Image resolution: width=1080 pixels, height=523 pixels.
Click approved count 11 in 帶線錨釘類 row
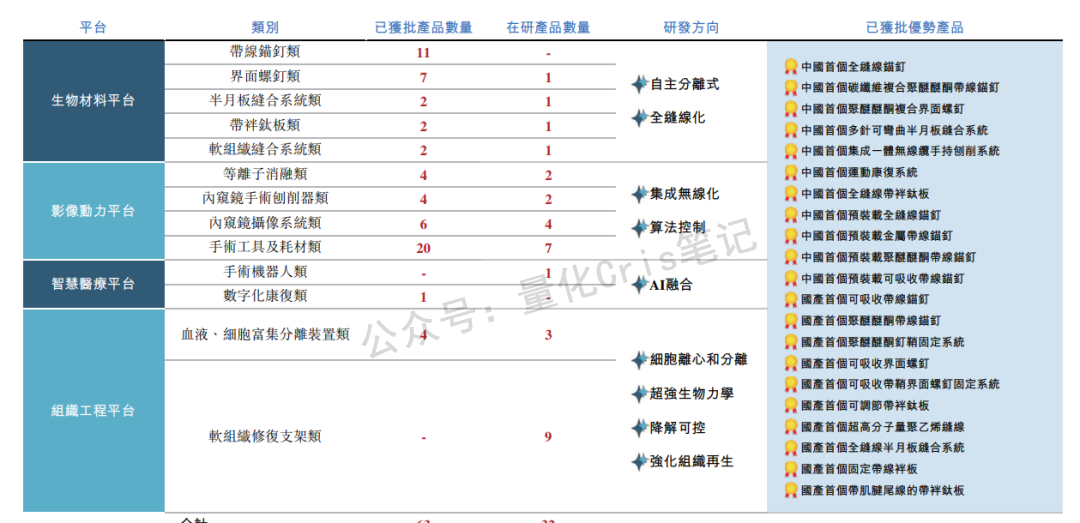pos(423,53)
